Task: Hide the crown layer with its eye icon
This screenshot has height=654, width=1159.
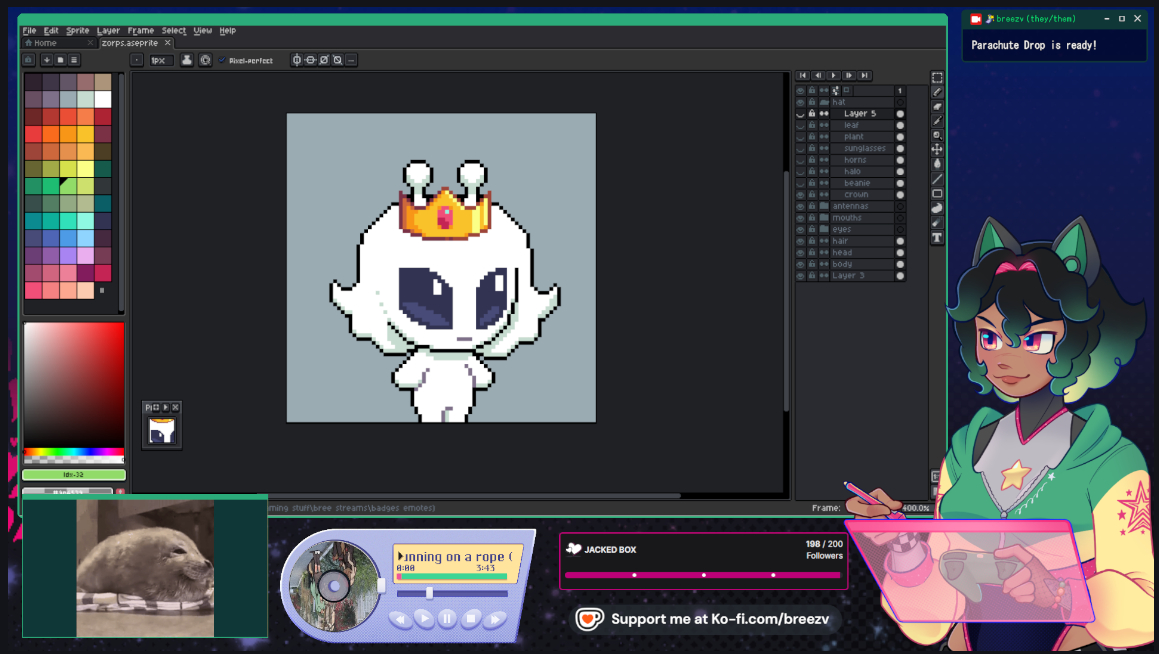Action: click(x=800, y=195)
